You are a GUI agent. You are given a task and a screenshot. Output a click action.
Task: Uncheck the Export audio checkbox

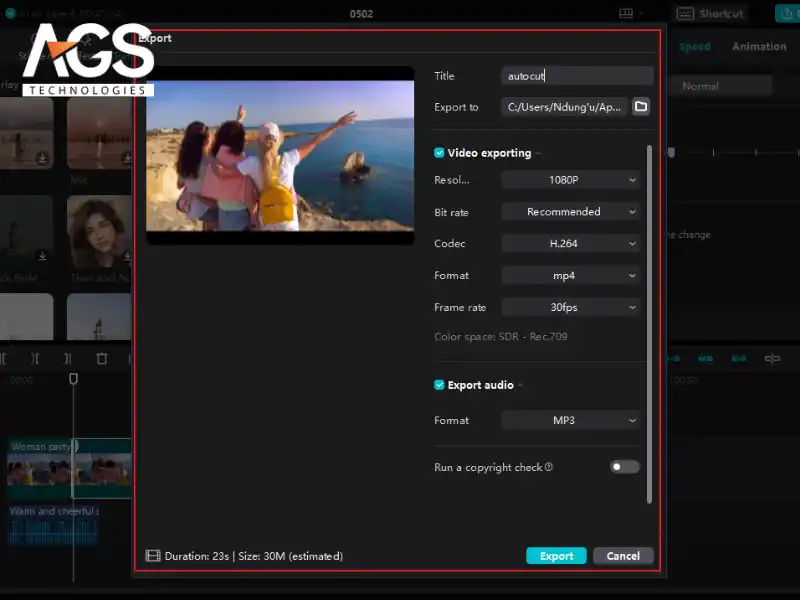439,385
